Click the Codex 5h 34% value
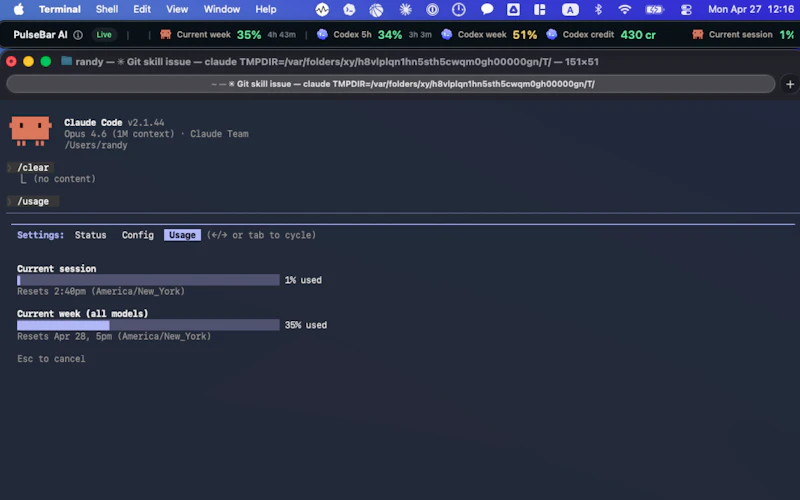Image resolution: width=800 pixels, height=500 pixels. coord(390,35)
